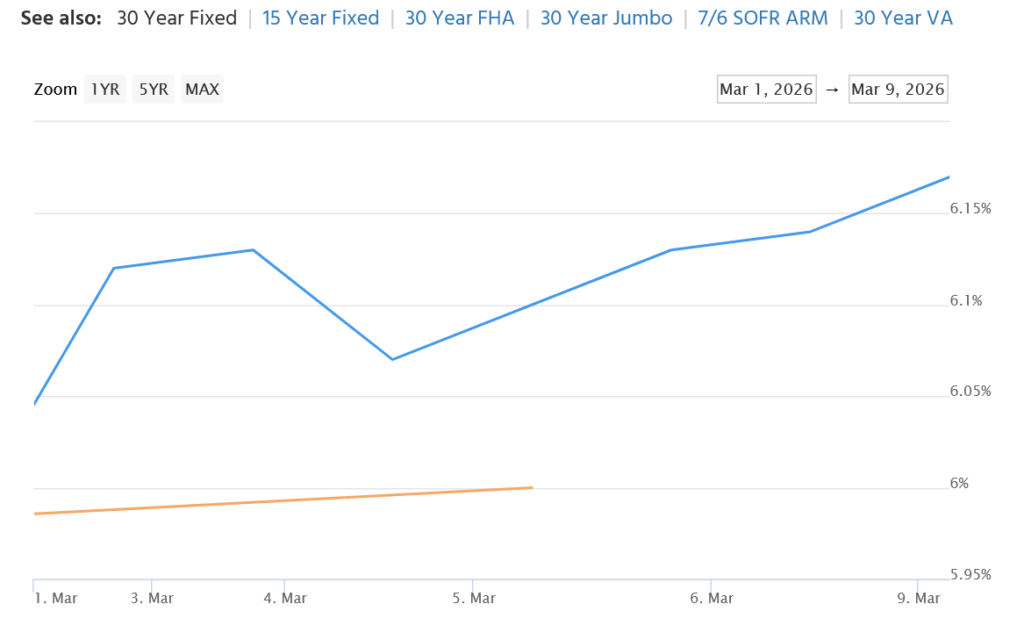Click the 5. Mar x-axis label
Screen dimensions: 1024x633
[474, 599]
